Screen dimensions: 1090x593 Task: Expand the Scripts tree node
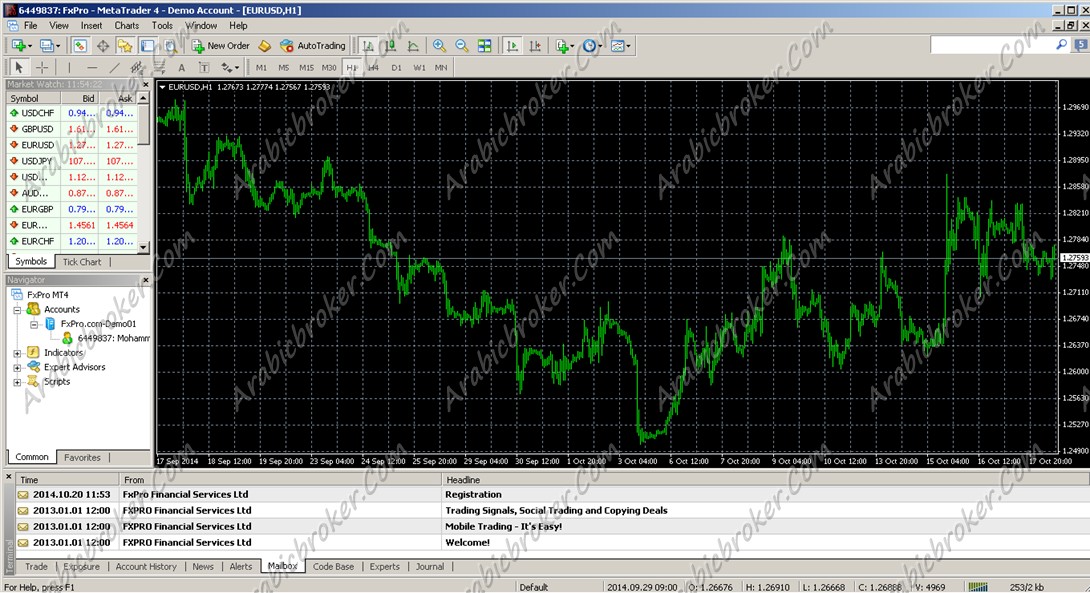17,382
